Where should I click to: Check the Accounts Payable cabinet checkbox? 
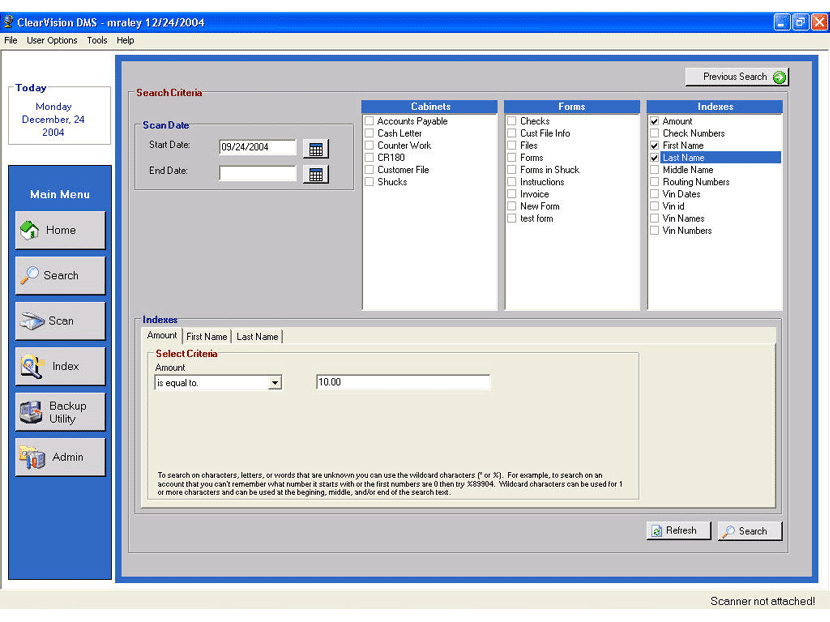point(369,121)
